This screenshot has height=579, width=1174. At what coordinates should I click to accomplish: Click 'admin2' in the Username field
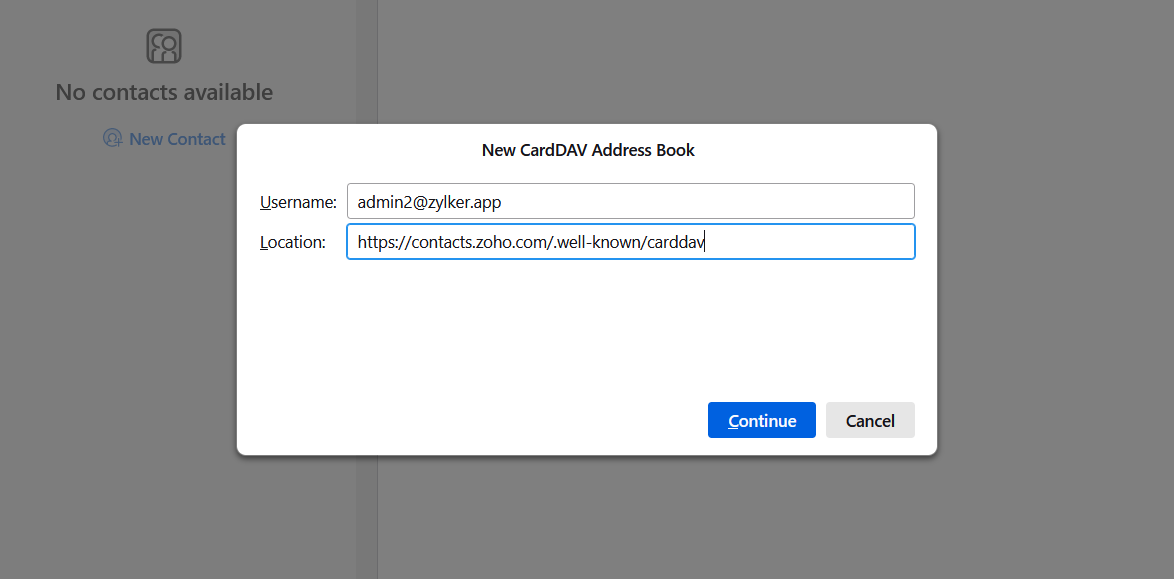tap(380, 202)
